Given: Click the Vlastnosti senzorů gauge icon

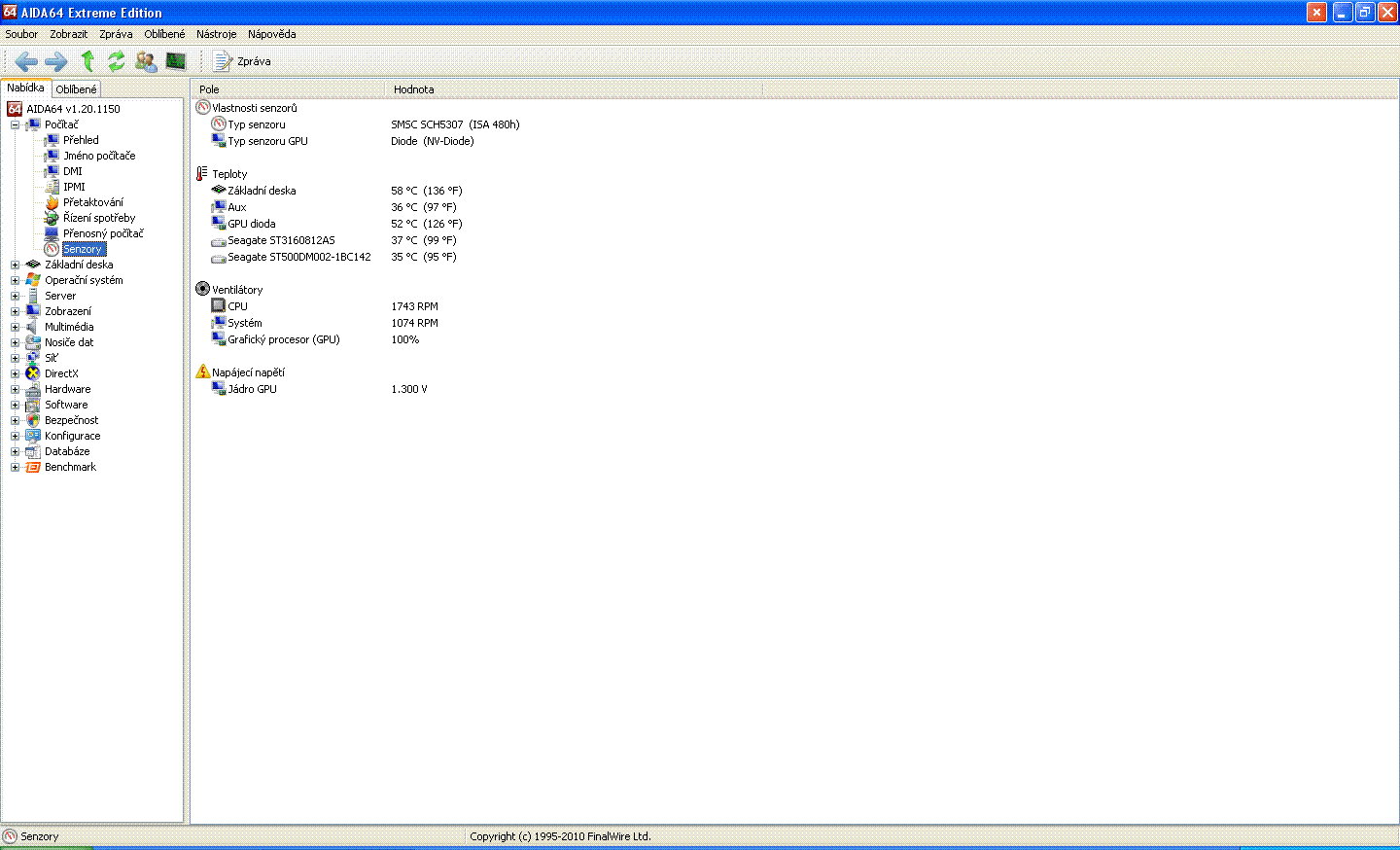Looking at the screenshot, I should [202, 107].
